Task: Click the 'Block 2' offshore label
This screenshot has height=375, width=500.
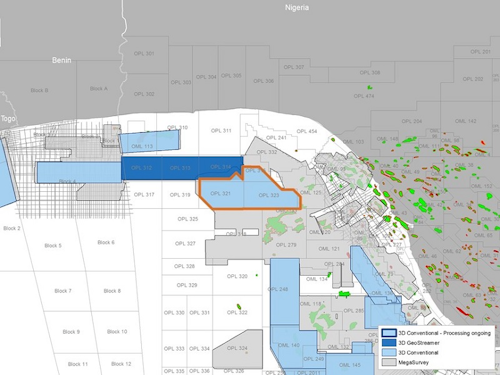Action: [12, 228]
